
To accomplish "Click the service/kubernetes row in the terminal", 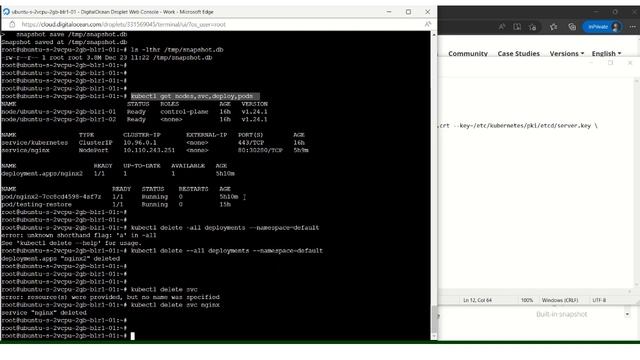I will click(x=153, y=143).
